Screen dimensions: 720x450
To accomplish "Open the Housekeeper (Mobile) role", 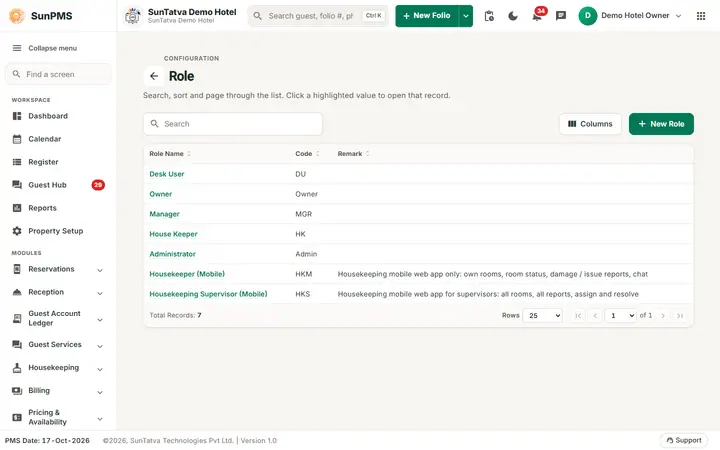I will pos(187,274).
